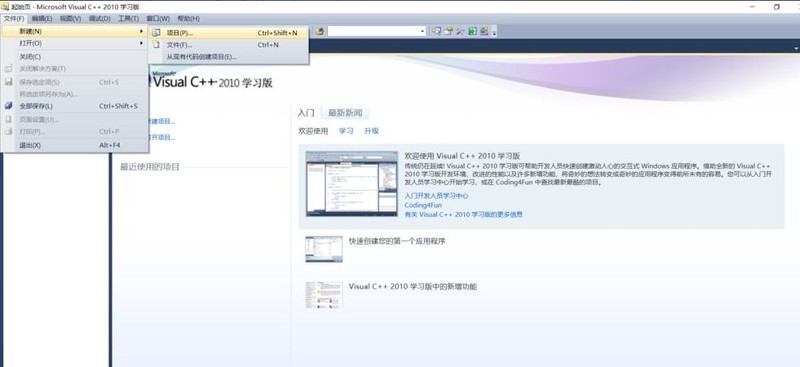The image size is (800, 367).
Task: Open 有关 Visual C++ 2010 学习版的更多信息 link
Action: 464,214
